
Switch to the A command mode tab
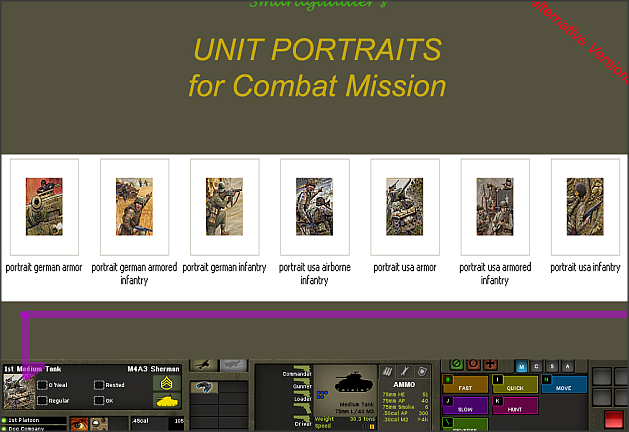pyautogui.click(x=567, y=367)
